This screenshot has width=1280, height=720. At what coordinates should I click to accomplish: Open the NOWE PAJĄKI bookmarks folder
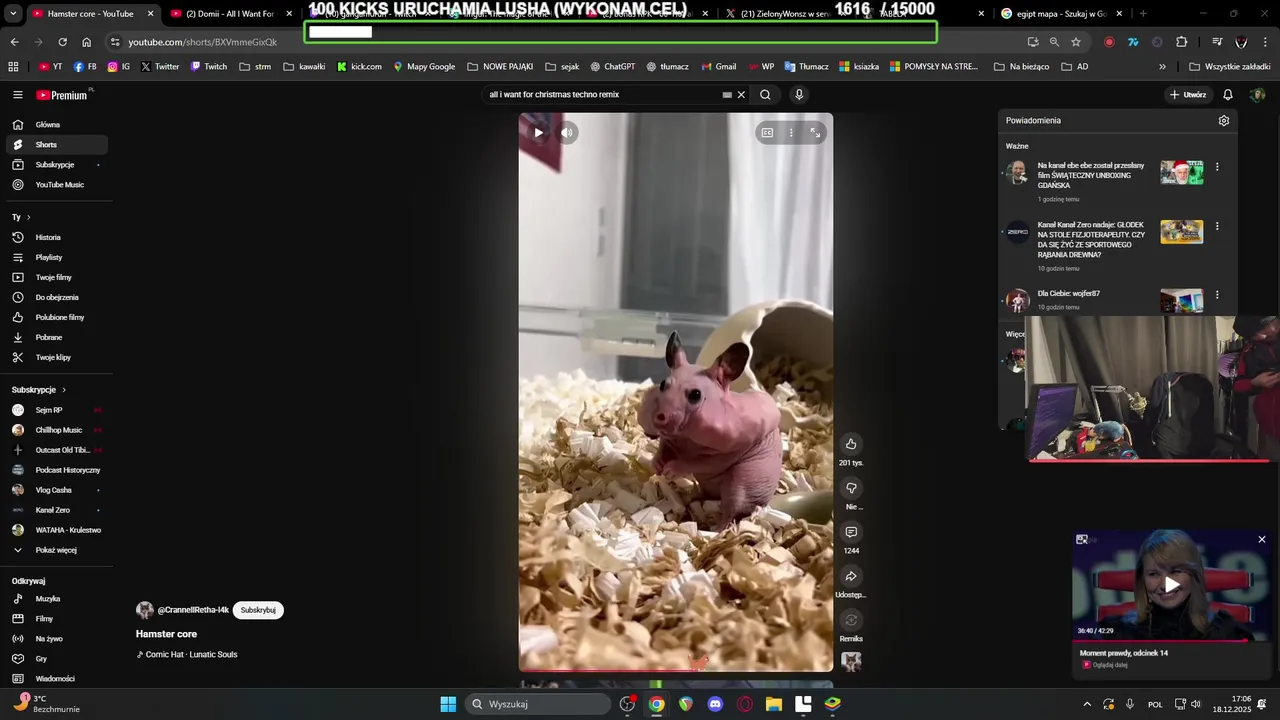pyautogui.click(x=500, y=67)
